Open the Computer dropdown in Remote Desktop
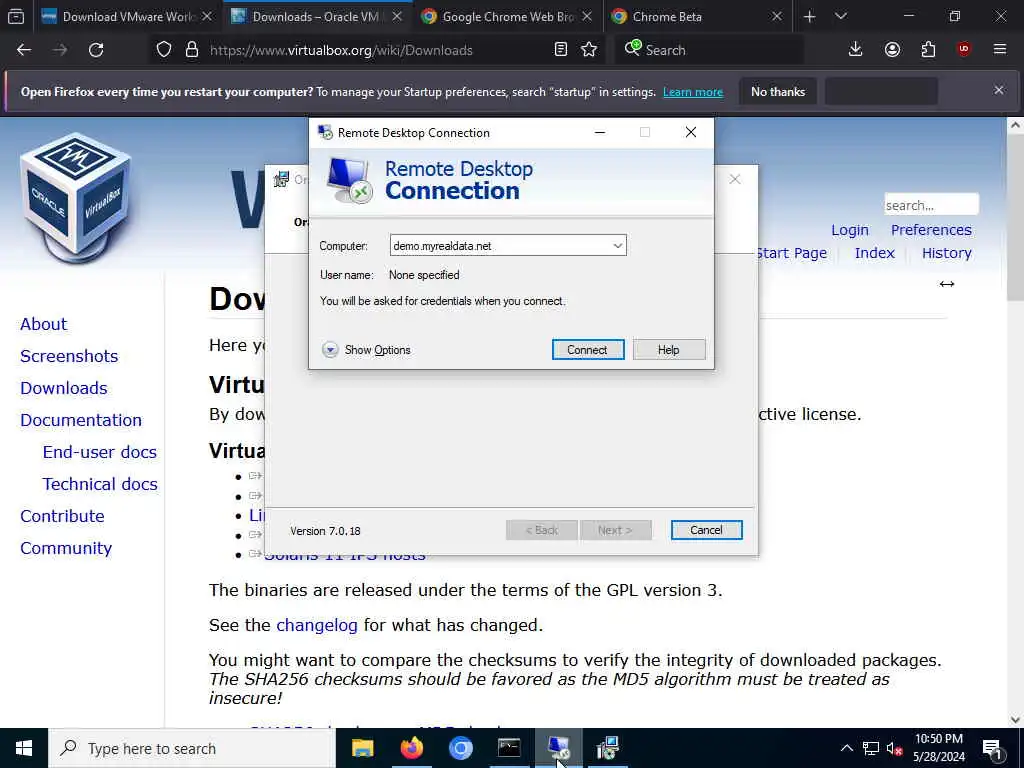Viewport: 1024px width, 768px height. click(x=617, y=246)
